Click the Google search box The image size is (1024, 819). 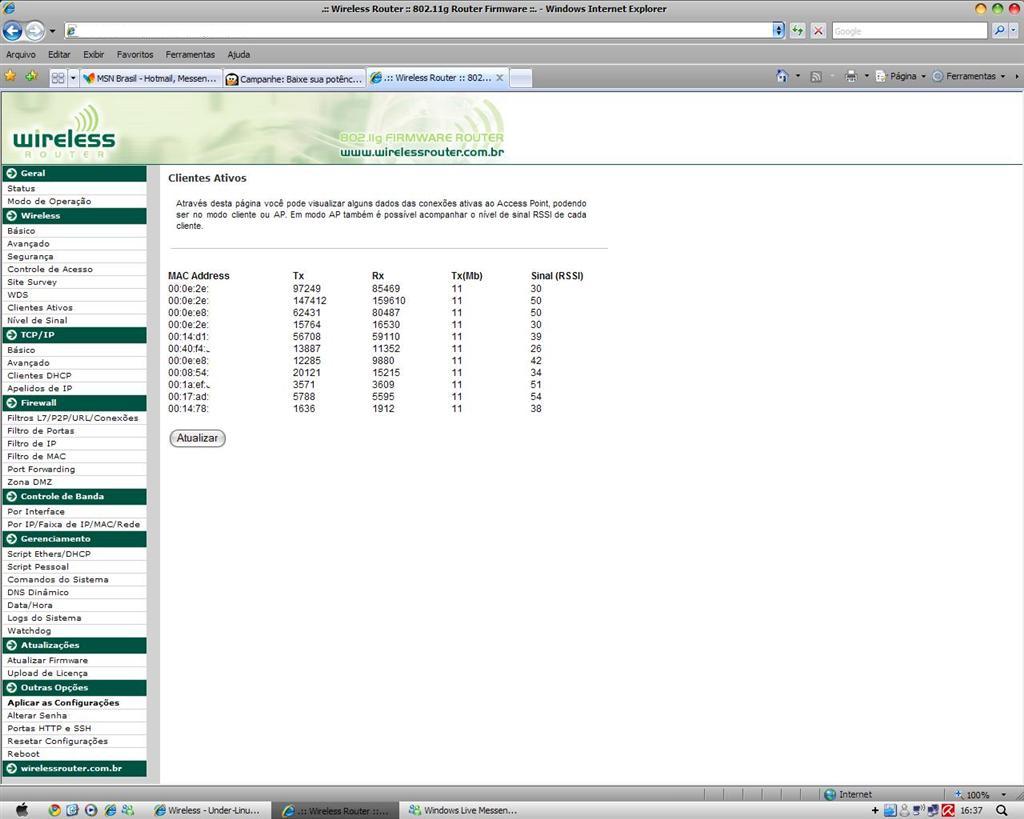tap(909, 31)
